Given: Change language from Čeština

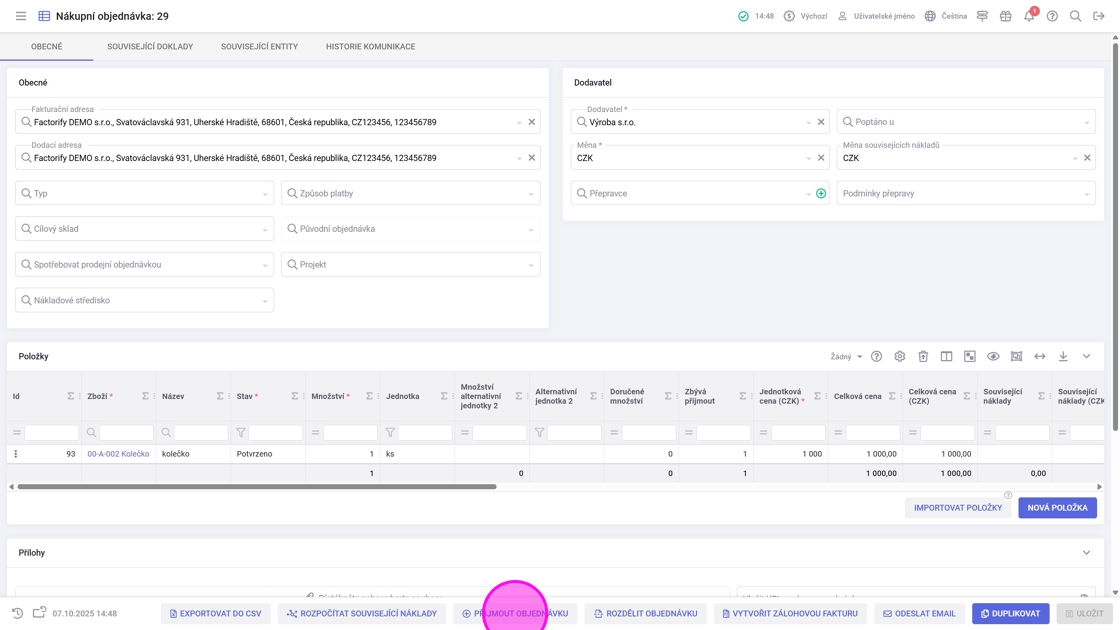Looking at the screenshot, I should pyautogui.click(x=946, y=16).
